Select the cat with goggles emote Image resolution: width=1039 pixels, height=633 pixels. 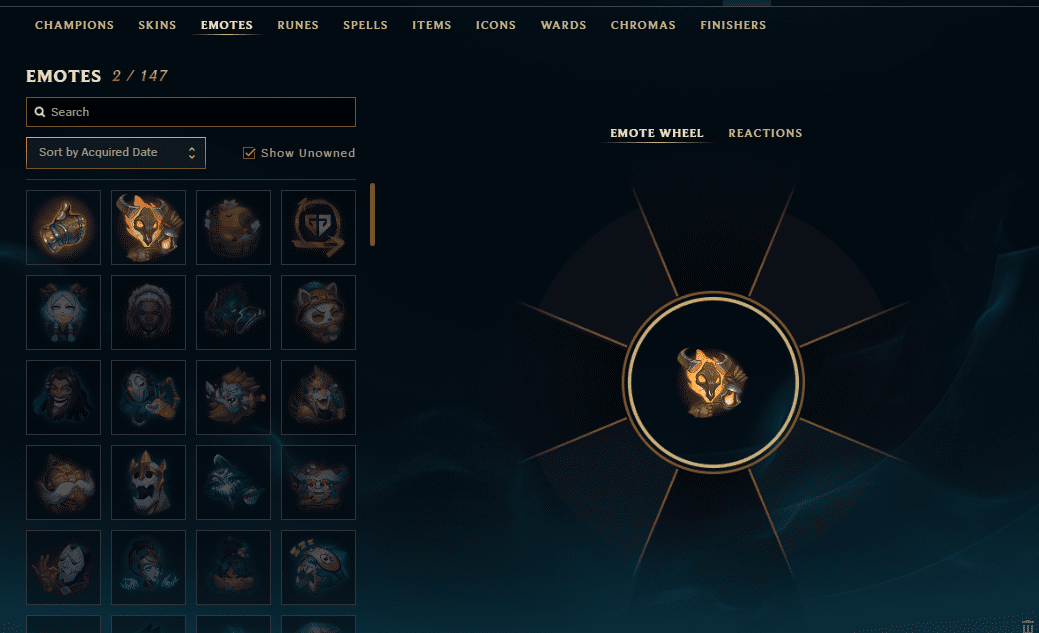pyautogui.click(x=318, y=312)
